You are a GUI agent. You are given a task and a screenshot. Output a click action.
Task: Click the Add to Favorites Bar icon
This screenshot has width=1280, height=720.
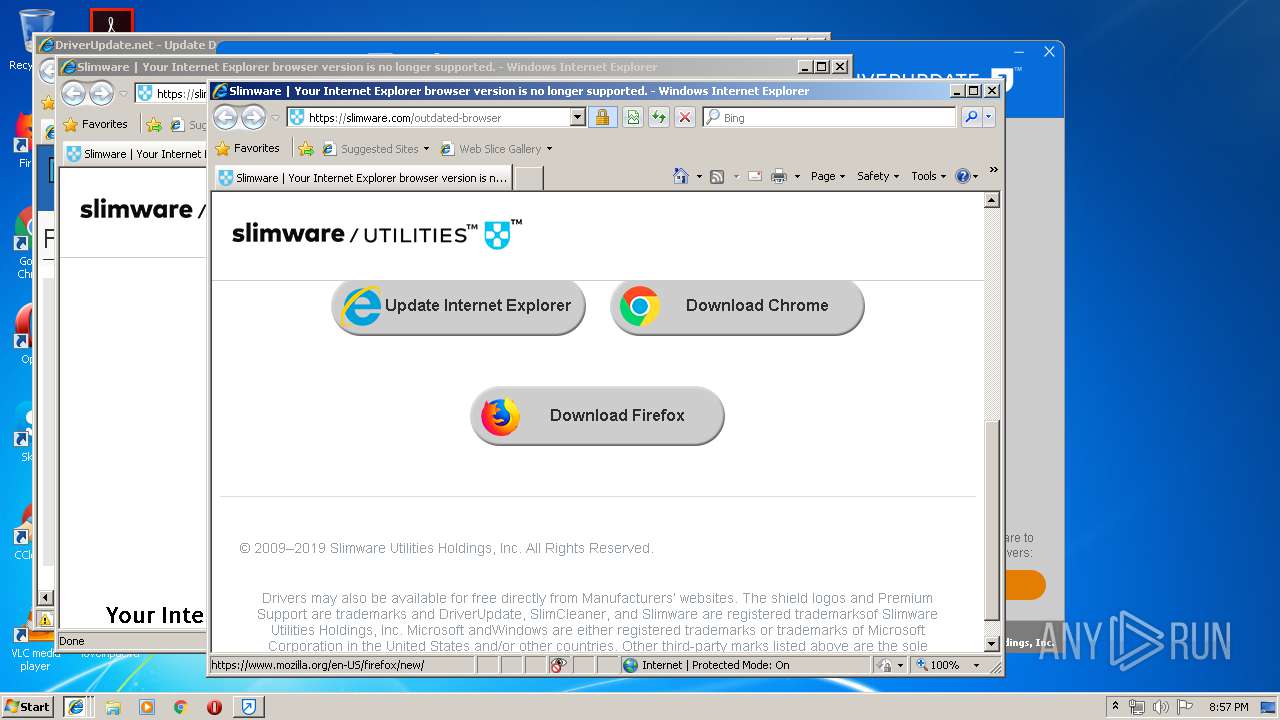tap(306, 148)
